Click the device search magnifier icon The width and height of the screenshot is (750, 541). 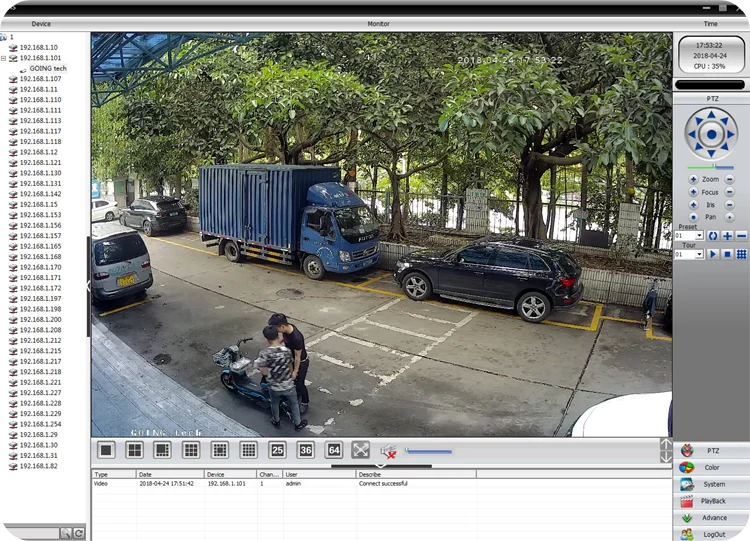coord(66,533)
